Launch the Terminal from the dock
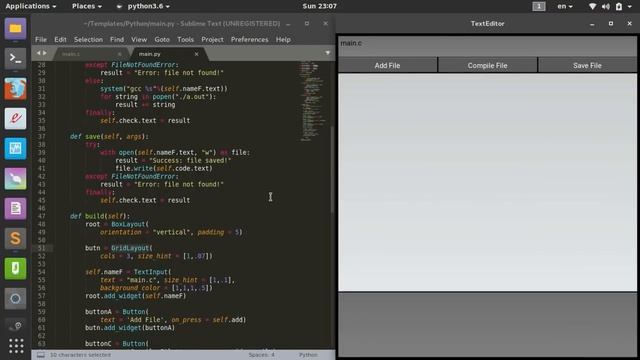The image size is (640, 360). (16, 58)
